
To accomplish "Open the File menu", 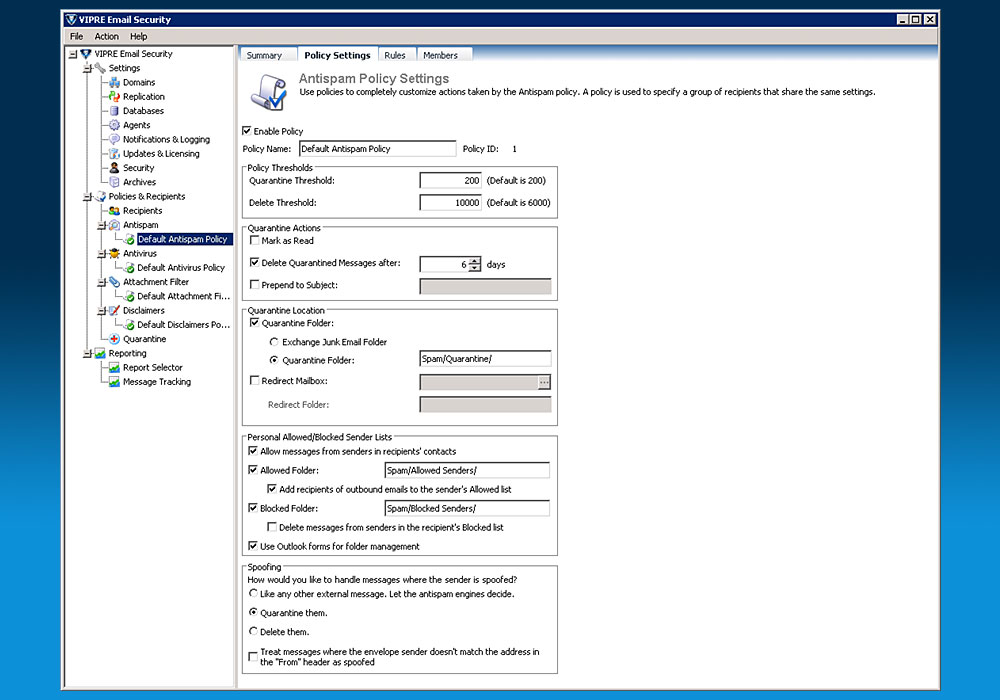I will click(77, 36).
